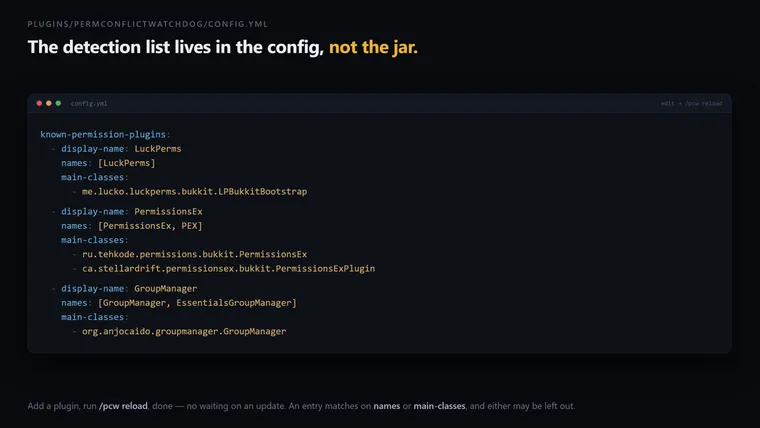This screenshot has width=760, height=428.
Task: Click 'names: [GroupManager, EssentialsGroupManager]' line
Action: [179, 302]
